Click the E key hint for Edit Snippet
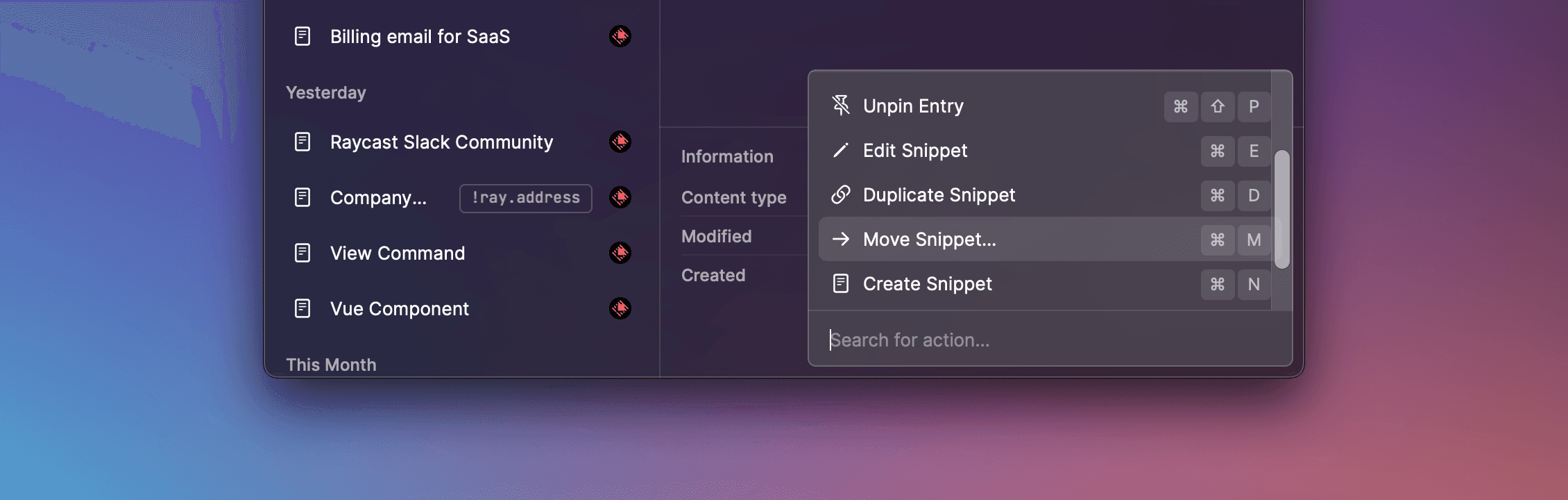The width and height of the screenshot is (1568, 500). 1254,151
